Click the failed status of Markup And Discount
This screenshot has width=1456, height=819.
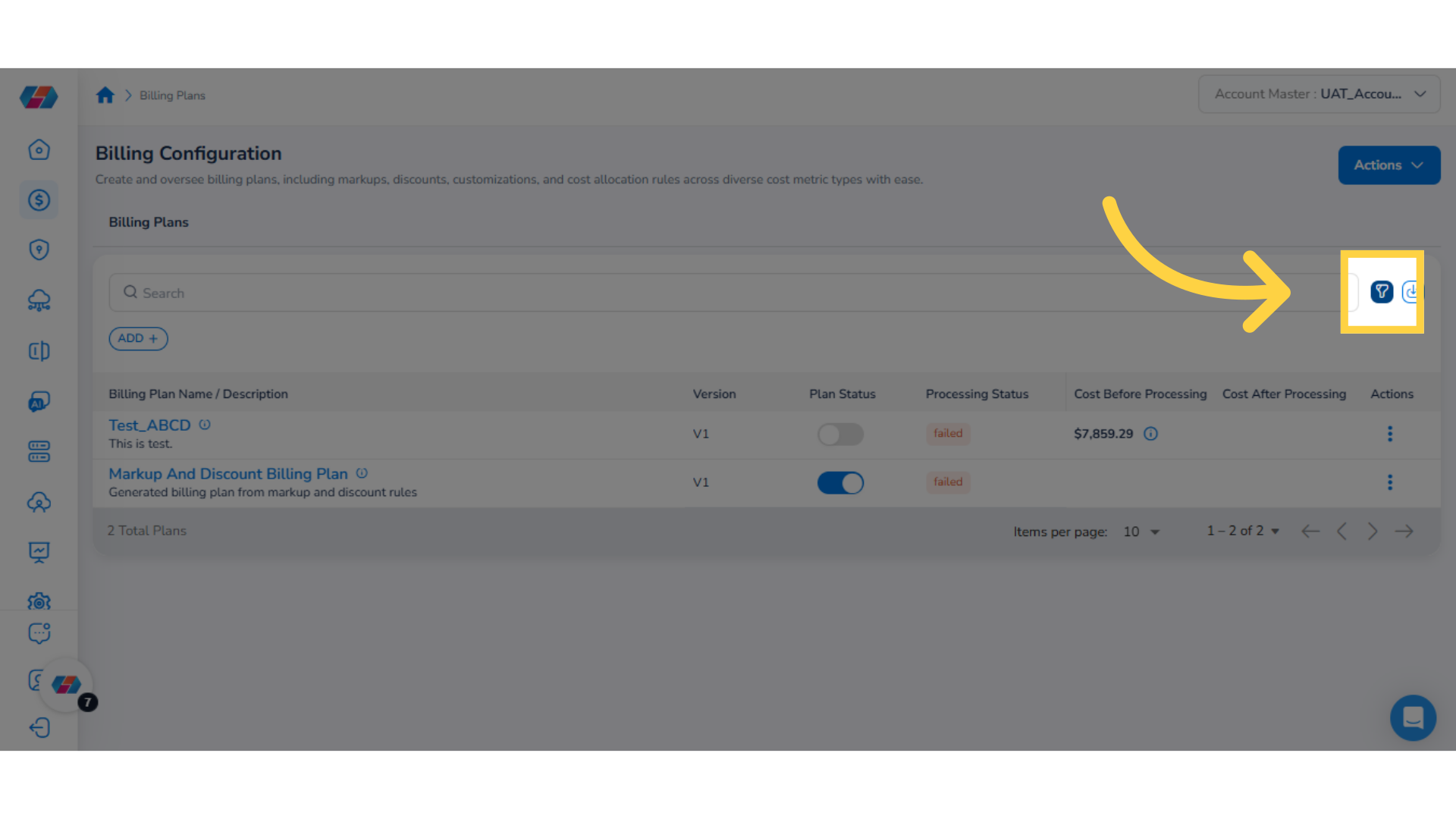click(948, 482)
